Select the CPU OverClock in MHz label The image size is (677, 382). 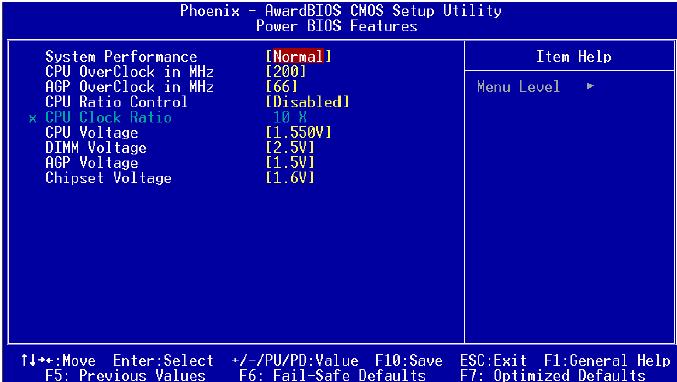pos(129,72)
